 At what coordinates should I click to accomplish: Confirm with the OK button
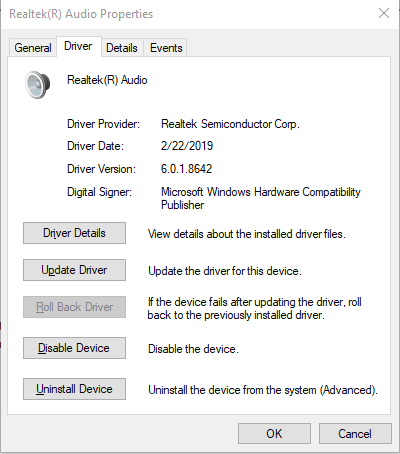tap(274, 434)
